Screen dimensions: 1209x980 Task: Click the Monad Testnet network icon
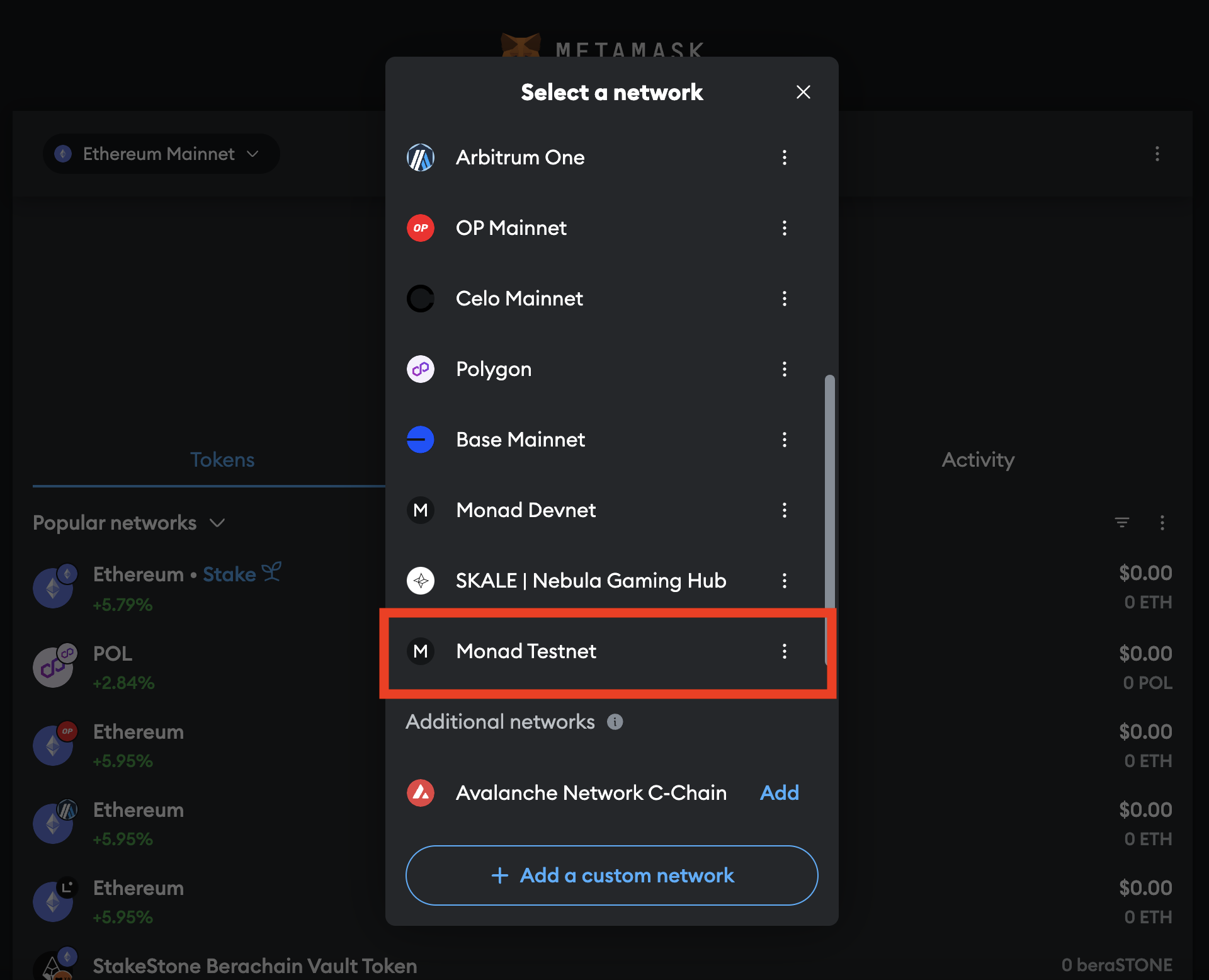click(x=421, y=651)
